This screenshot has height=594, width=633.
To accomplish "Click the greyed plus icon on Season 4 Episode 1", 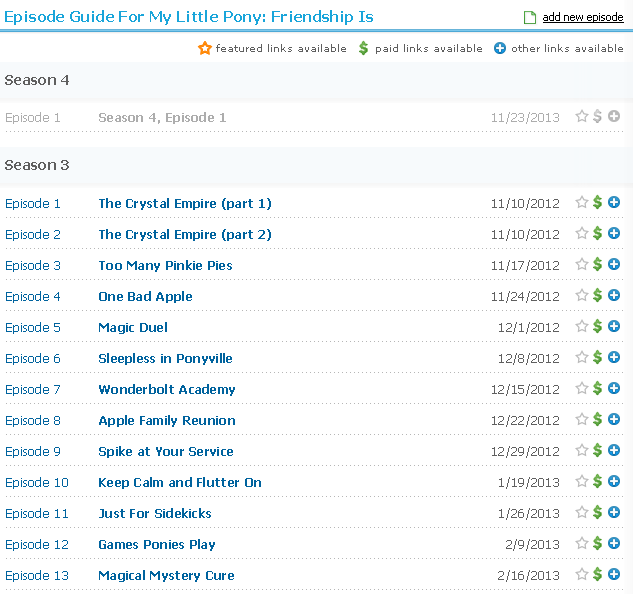I will point(614,116).
